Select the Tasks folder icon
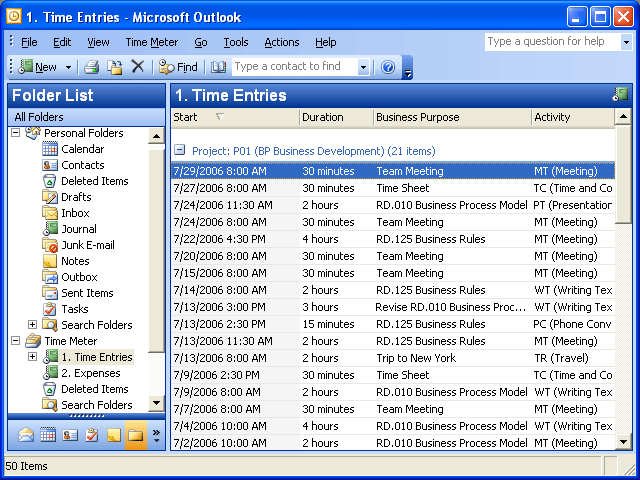 pyautogui.click(x=50, y=309)
